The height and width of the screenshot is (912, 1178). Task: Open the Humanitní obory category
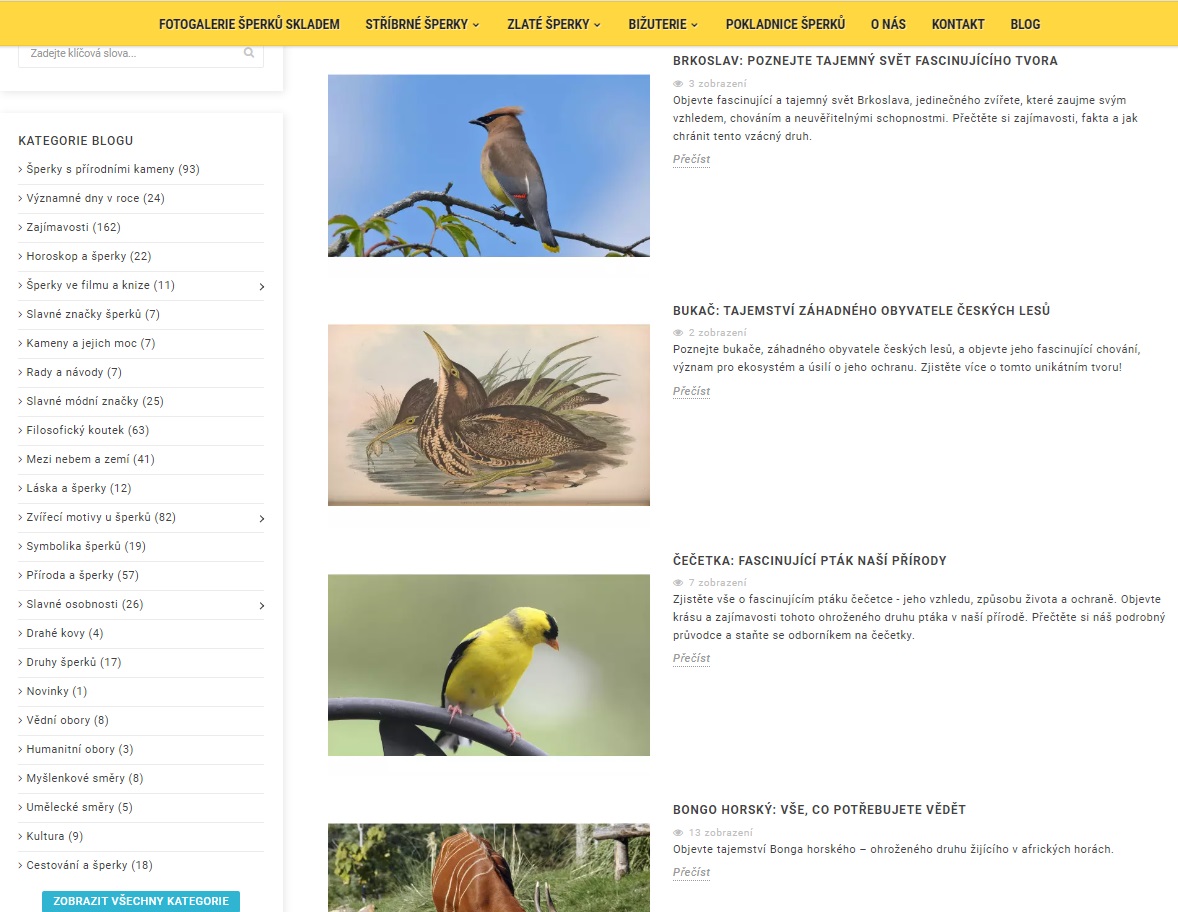pos(80,749)
